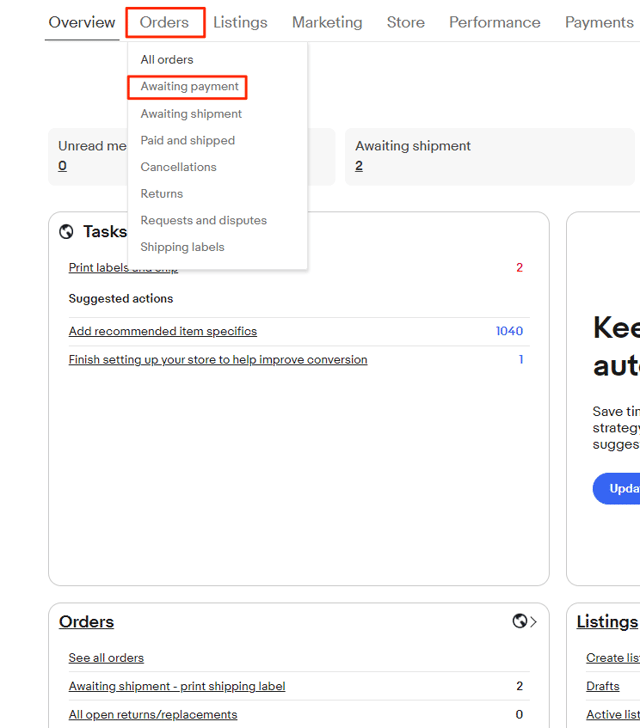Screen dimensions: 640x728
Task: Open Cancellations from the Orders menu
Action: point(178,167)
